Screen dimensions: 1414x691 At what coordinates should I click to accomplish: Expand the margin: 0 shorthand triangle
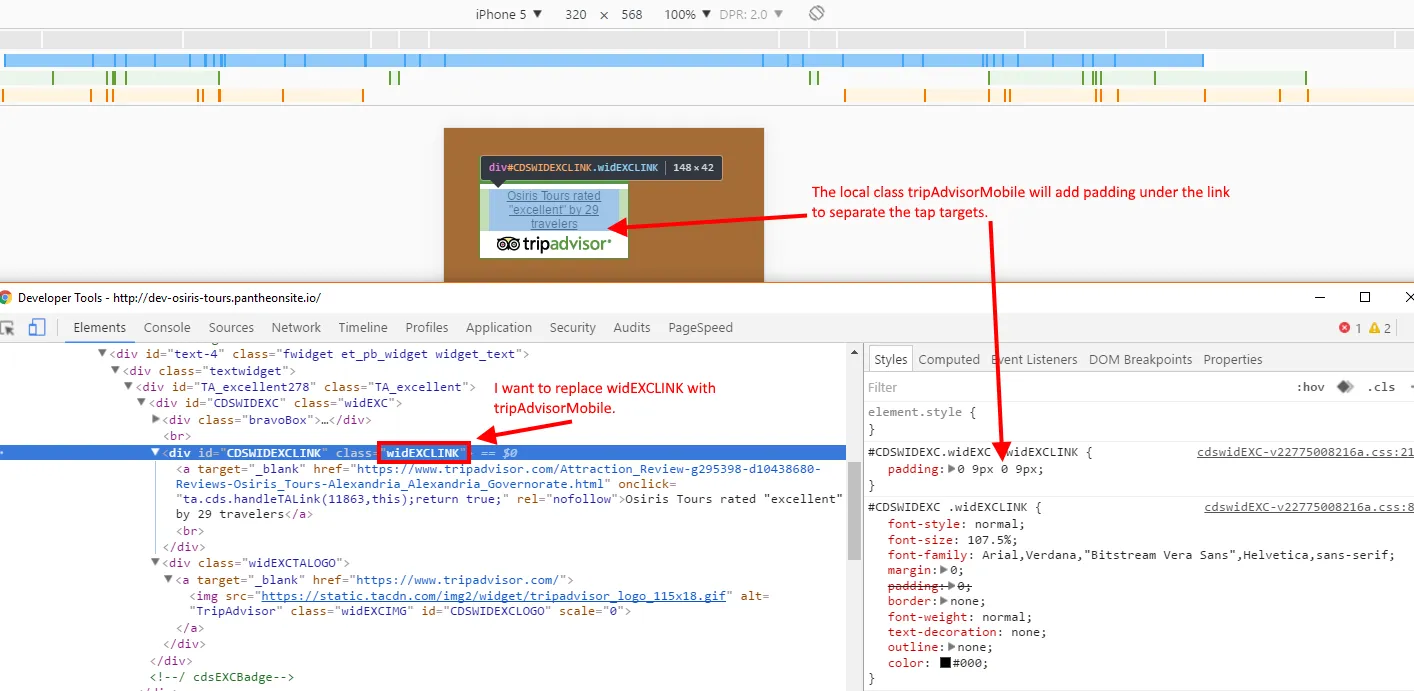point(943,570)
